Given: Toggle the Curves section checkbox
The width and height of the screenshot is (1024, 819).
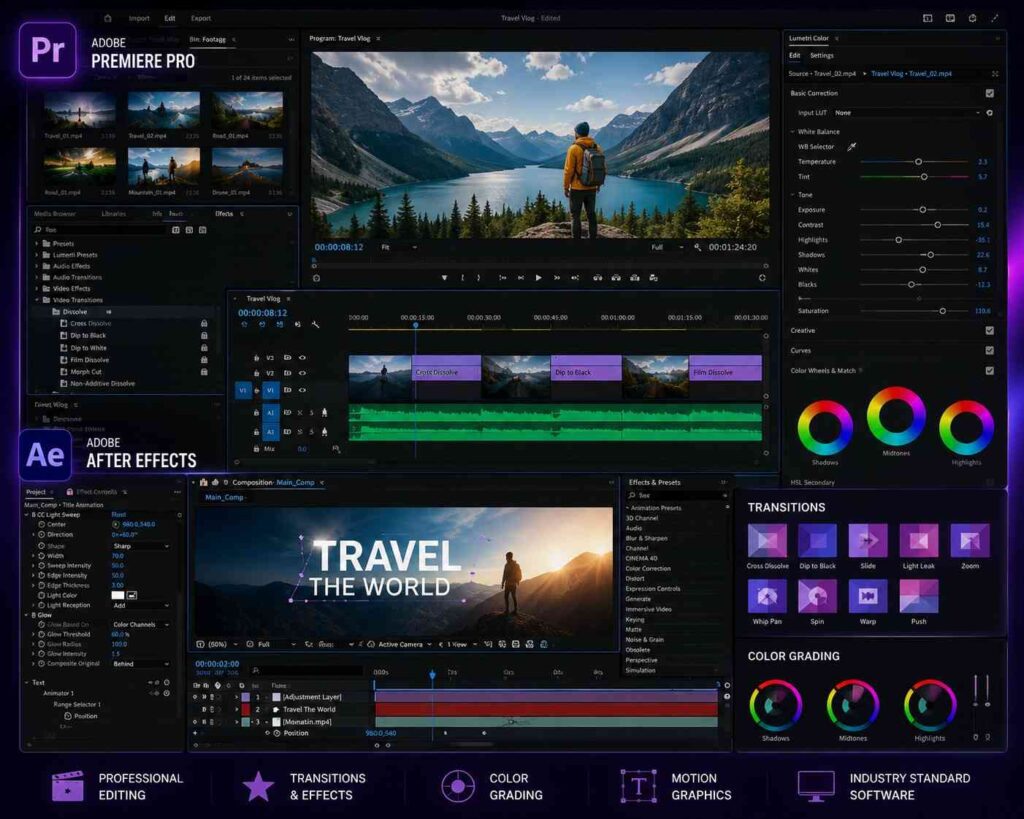Looking at the screenshot, I should [x=989, y=351].
